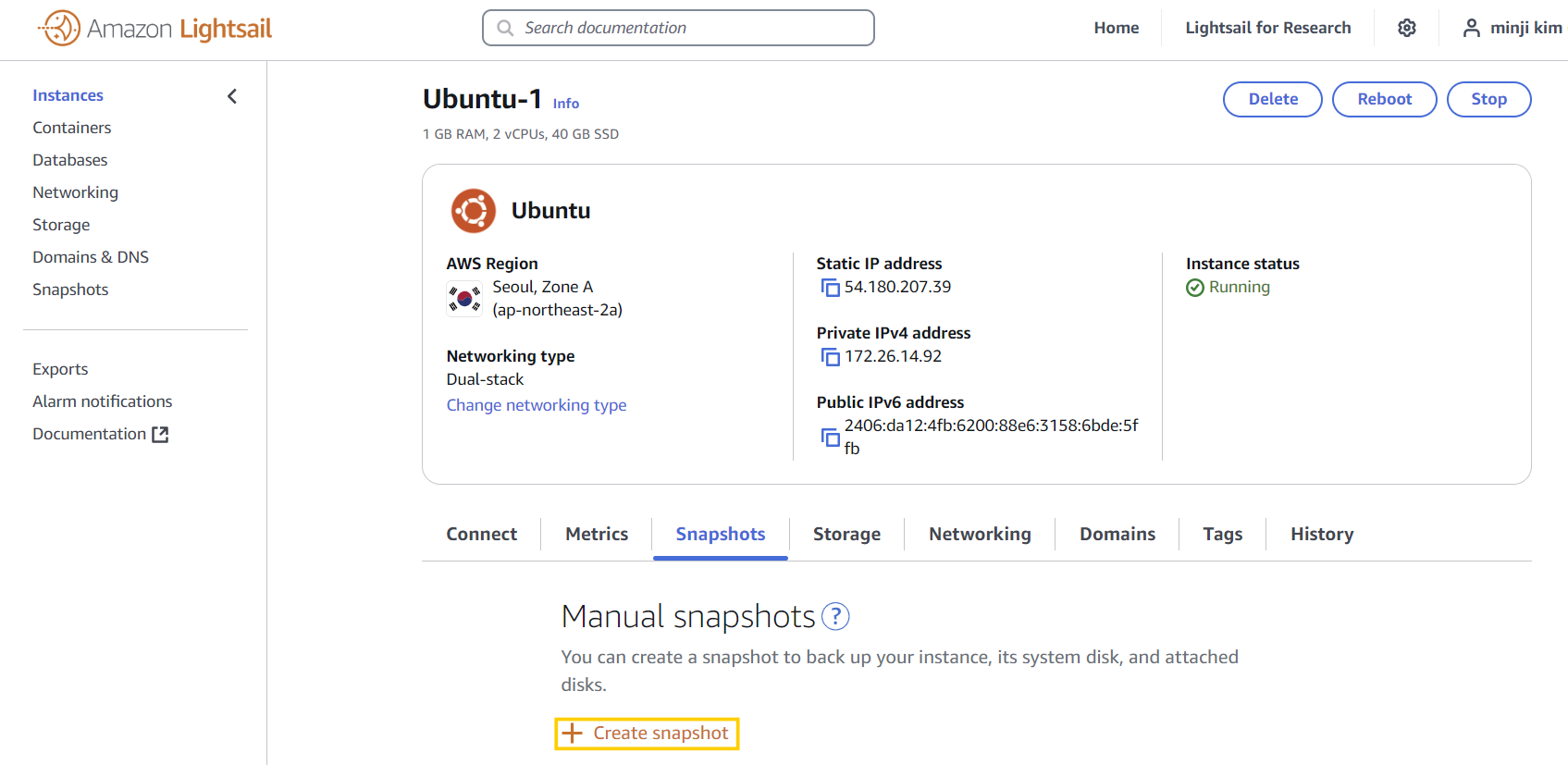The width and height of the screenshot is (1568, 765).
Task: Select the Snapshots tab
Action: pos(721,535)
